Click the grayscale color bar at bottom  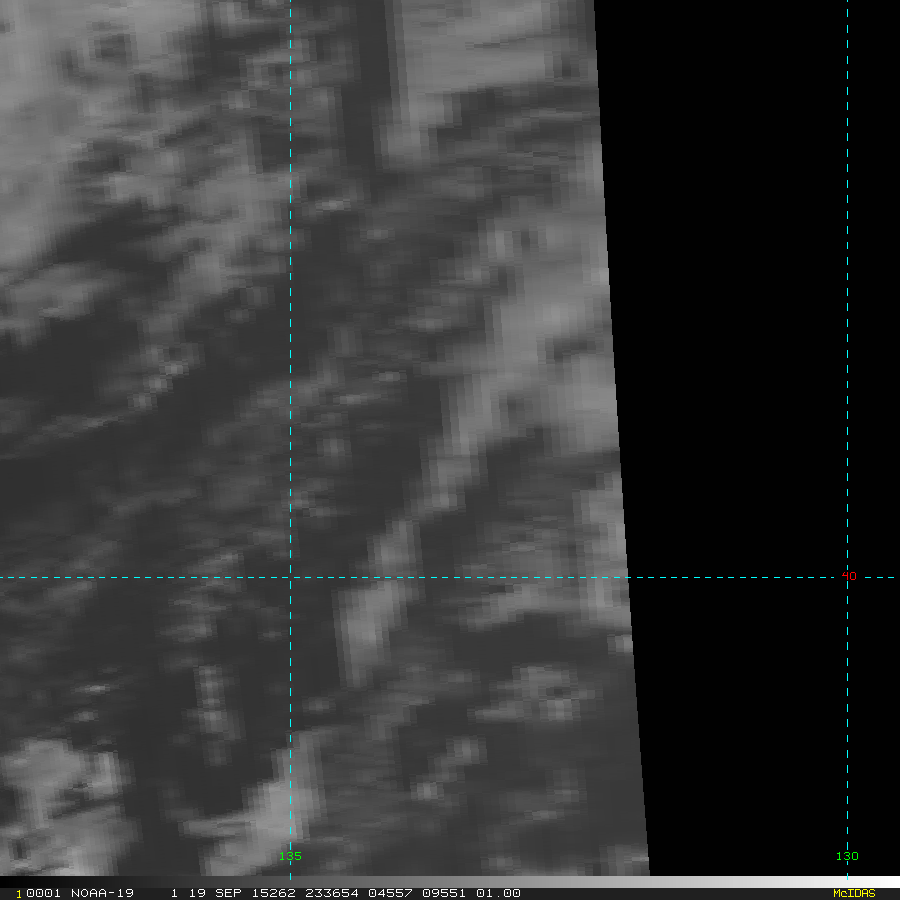coord(450,882)
